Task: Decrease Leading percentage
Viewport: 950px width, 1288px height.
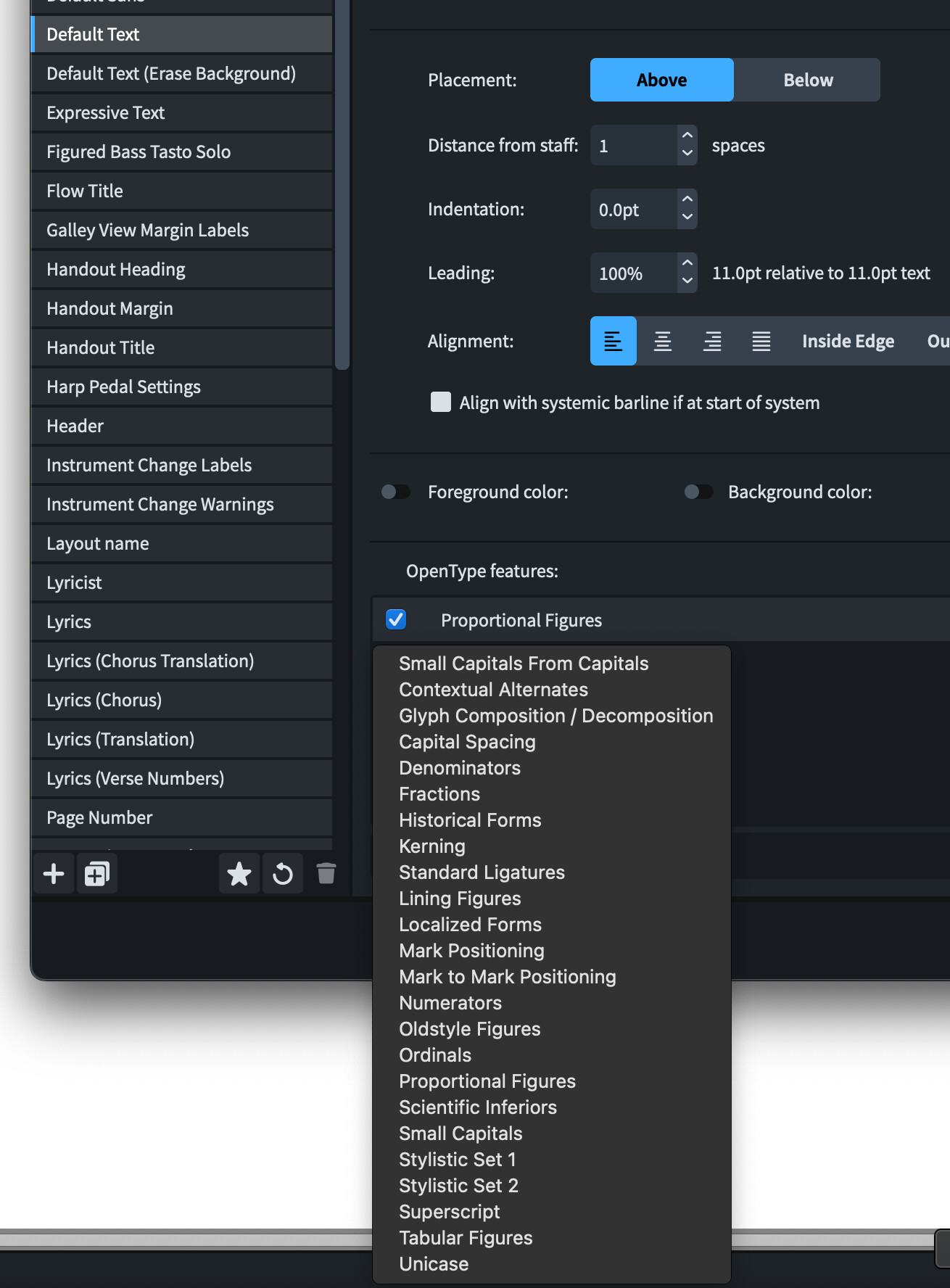Action: 687,282
